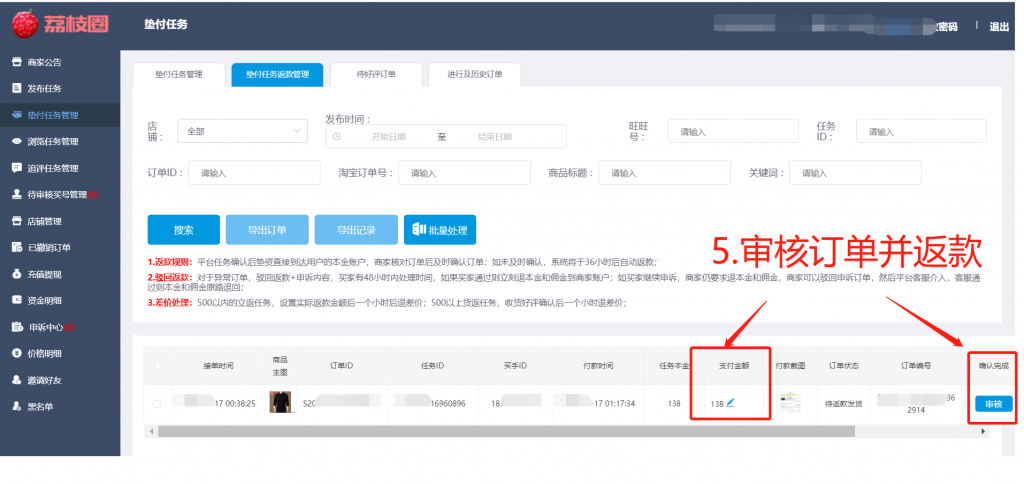Click the 批量处理 button
This screenshot has height=484, width=1024.
click(440, 230)
